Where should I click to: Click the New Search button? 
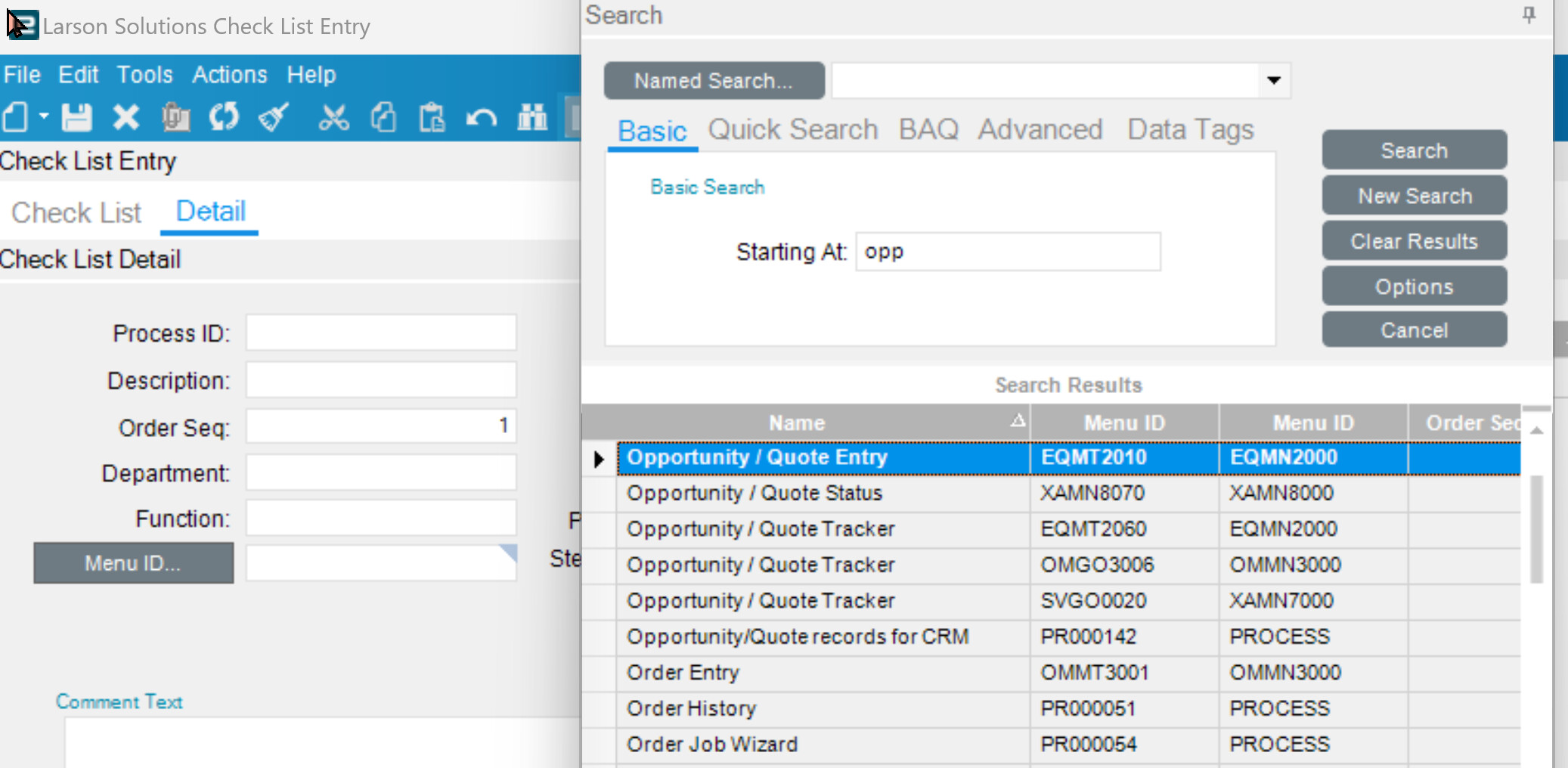pyautogui.click(x=1414, y=196)
